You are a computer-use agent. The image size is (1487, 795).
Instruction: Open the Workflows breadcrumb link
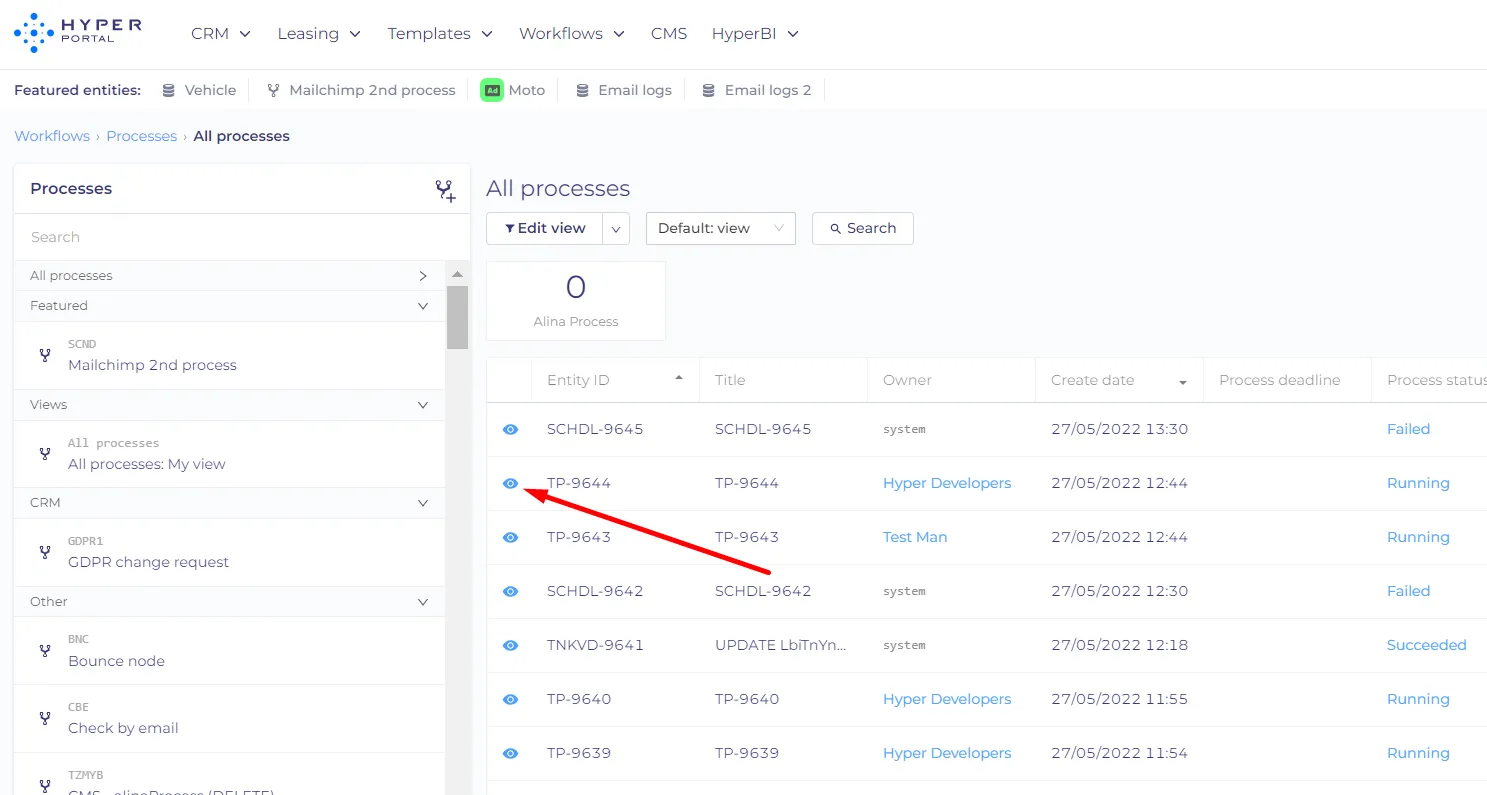click(x=52, y=136)
